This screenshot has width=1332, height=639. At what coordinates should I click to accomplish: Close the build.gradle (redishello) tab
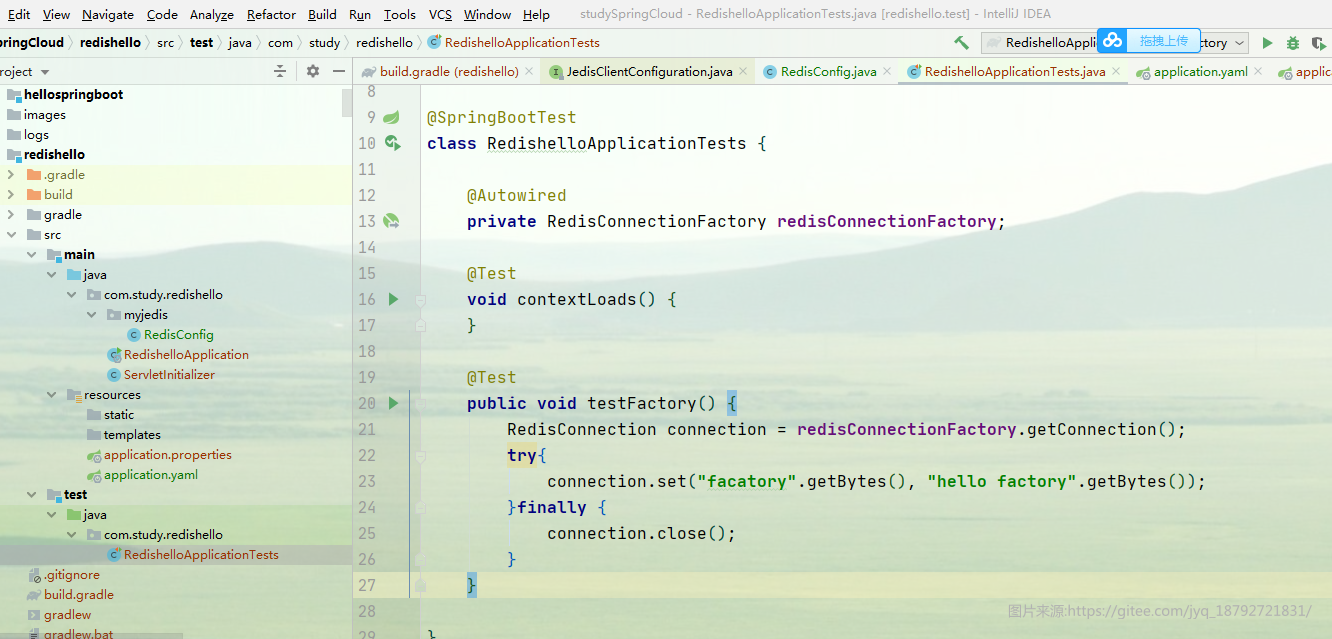pyautogui.click(x=530, y=72)
